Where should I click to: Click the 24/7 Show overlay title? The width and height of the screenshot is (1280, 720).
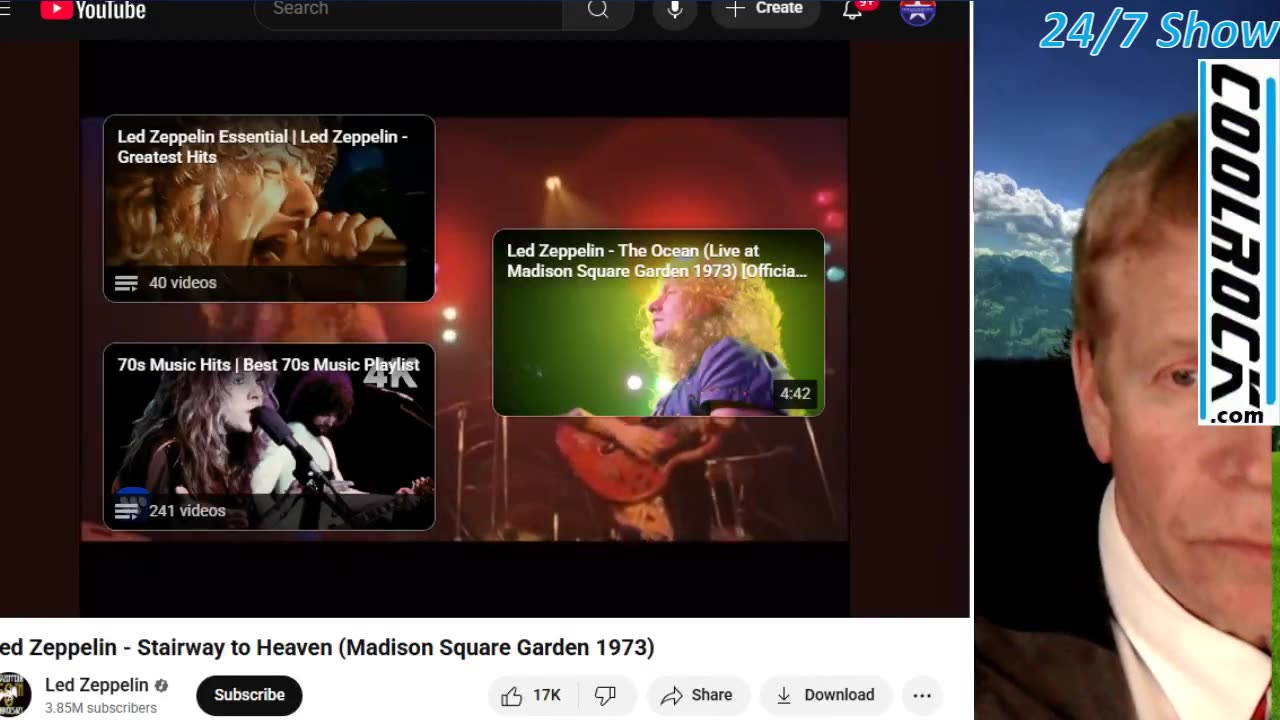(1159, 30)
